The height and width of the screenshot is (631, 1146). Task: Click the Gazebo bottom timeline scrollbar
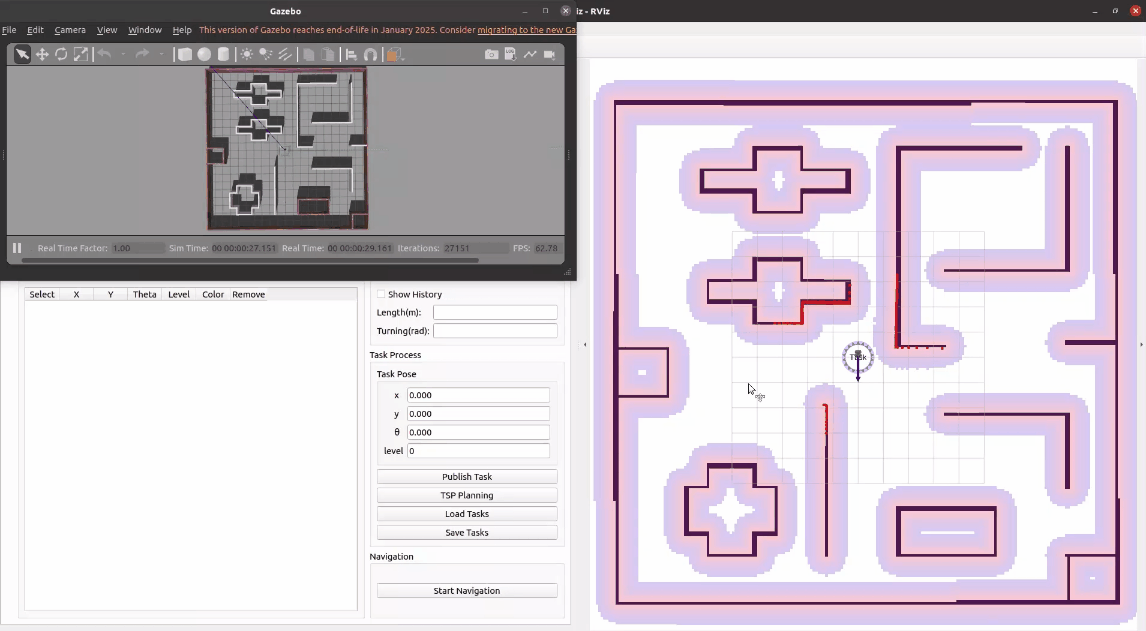250,260
